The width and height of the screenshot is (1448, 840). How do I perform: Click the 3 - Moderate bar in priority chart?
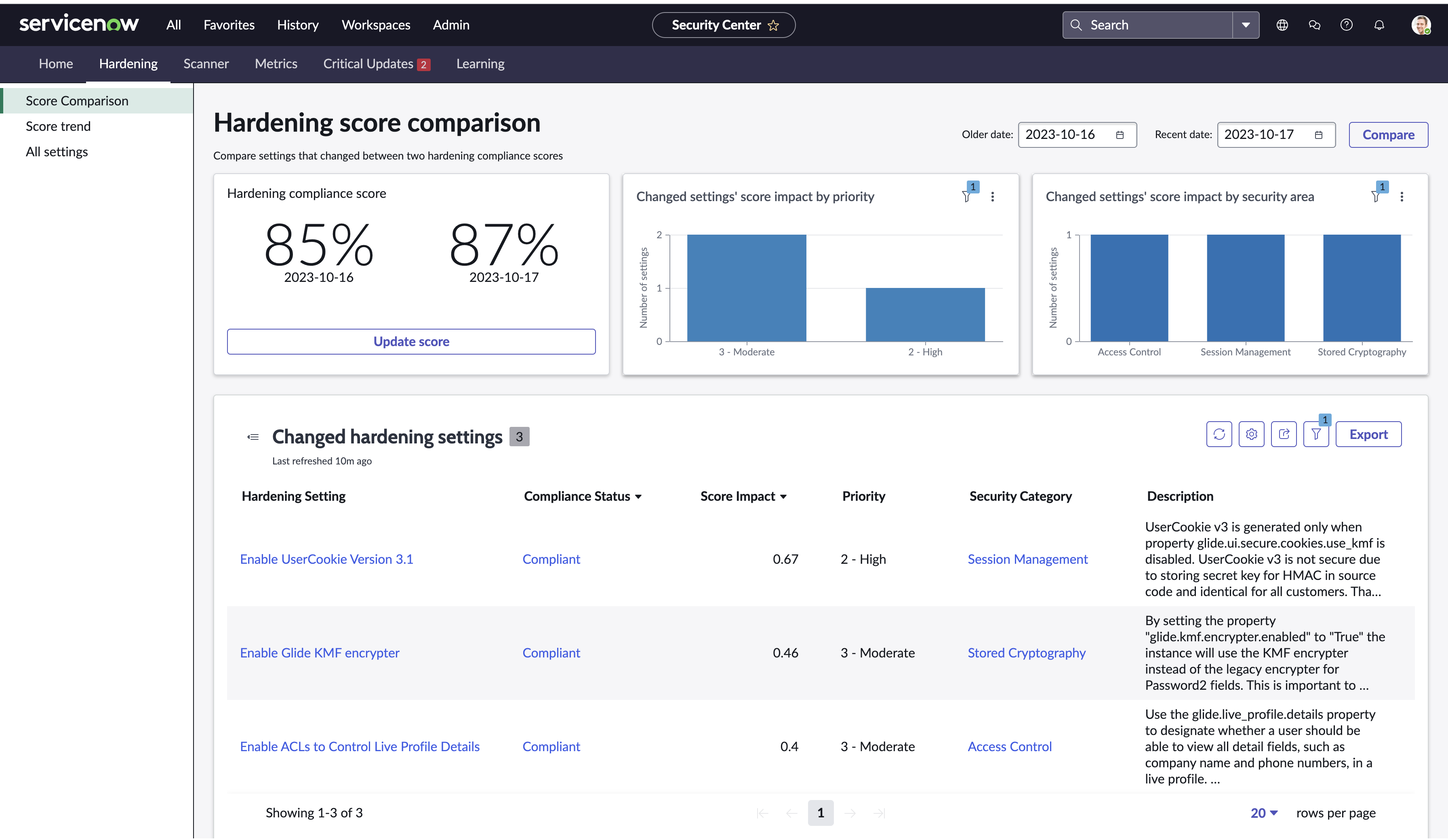pos(746,288)
